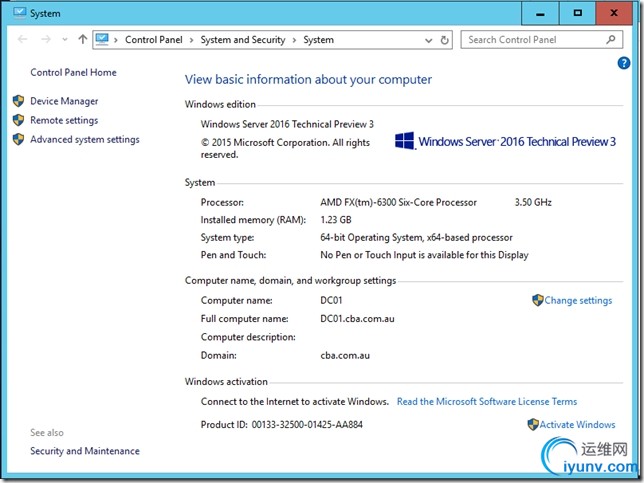Select System and Security breadcrumb
The image size is (644, 483).
pos(243,40)
